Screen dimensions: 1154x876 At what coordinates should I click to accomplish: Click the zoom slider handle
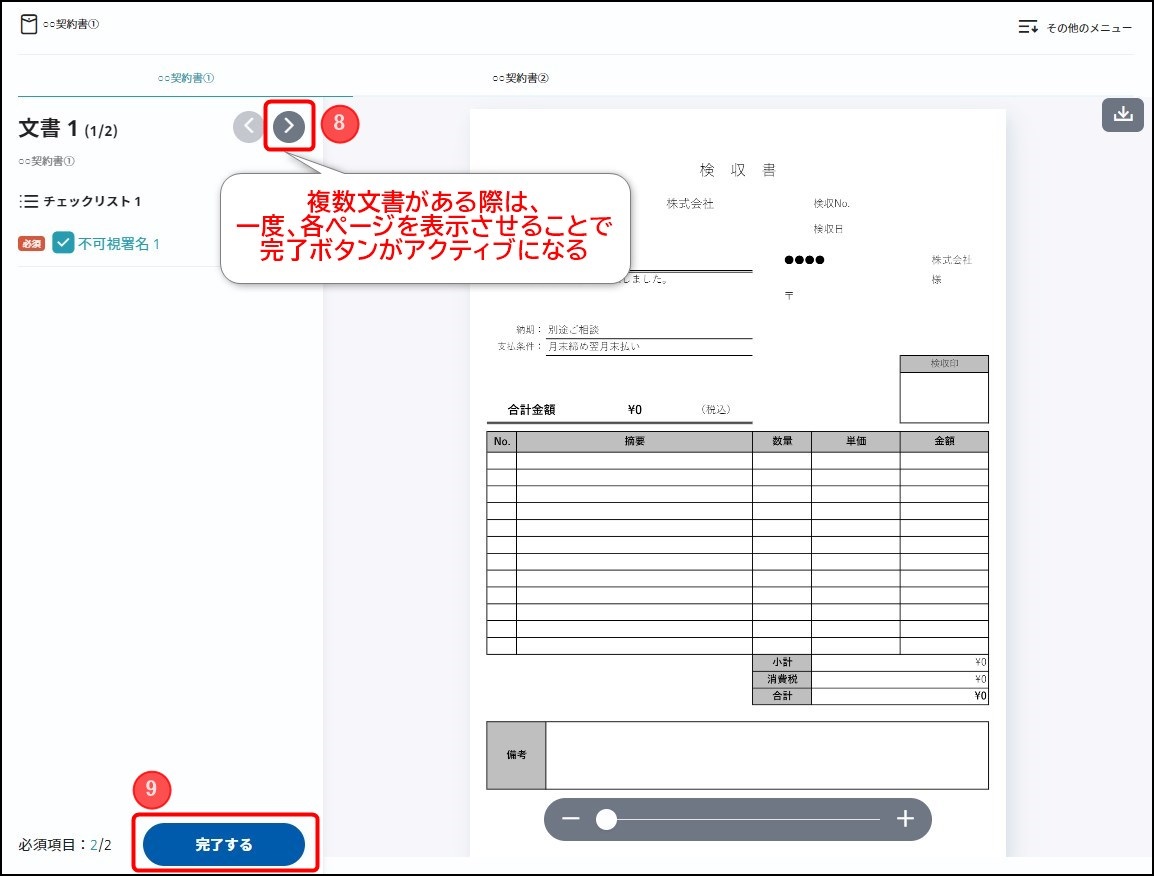pyautogui.click(x=606, y=819)
